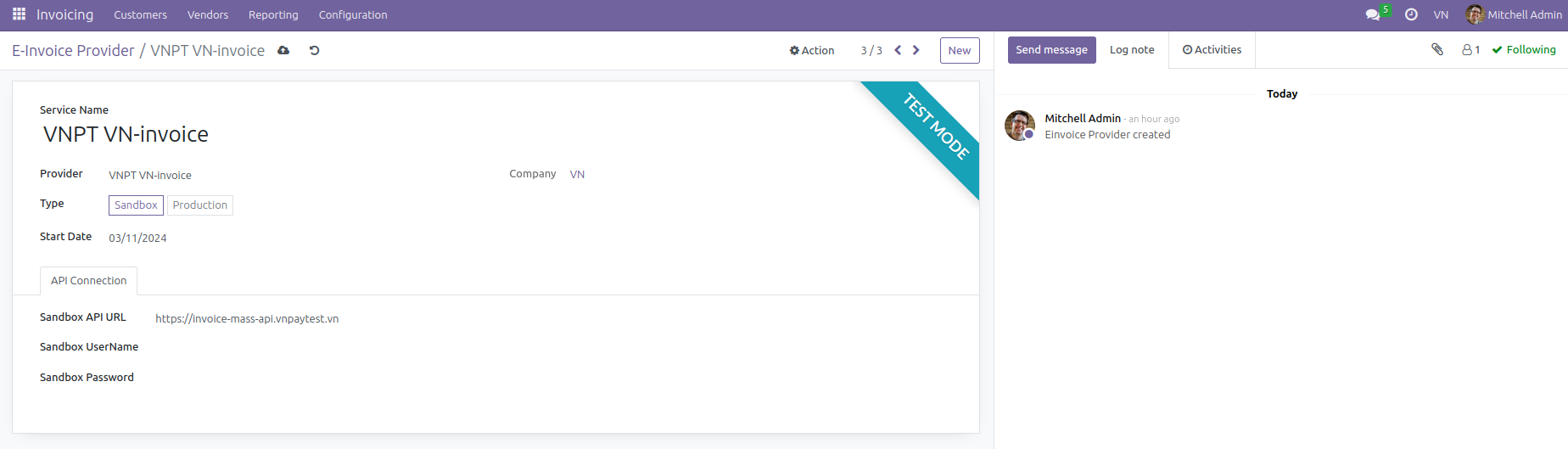
Task: Click the Company field value VN
Action: [577, 174]
